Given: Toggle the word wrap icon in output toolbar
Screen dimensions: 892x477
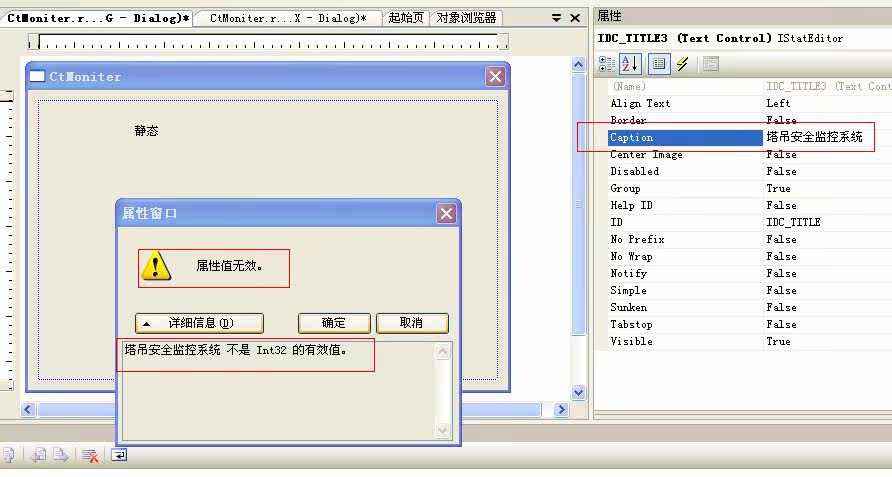Looking at the screenshot, I should [x=119, y=455].
